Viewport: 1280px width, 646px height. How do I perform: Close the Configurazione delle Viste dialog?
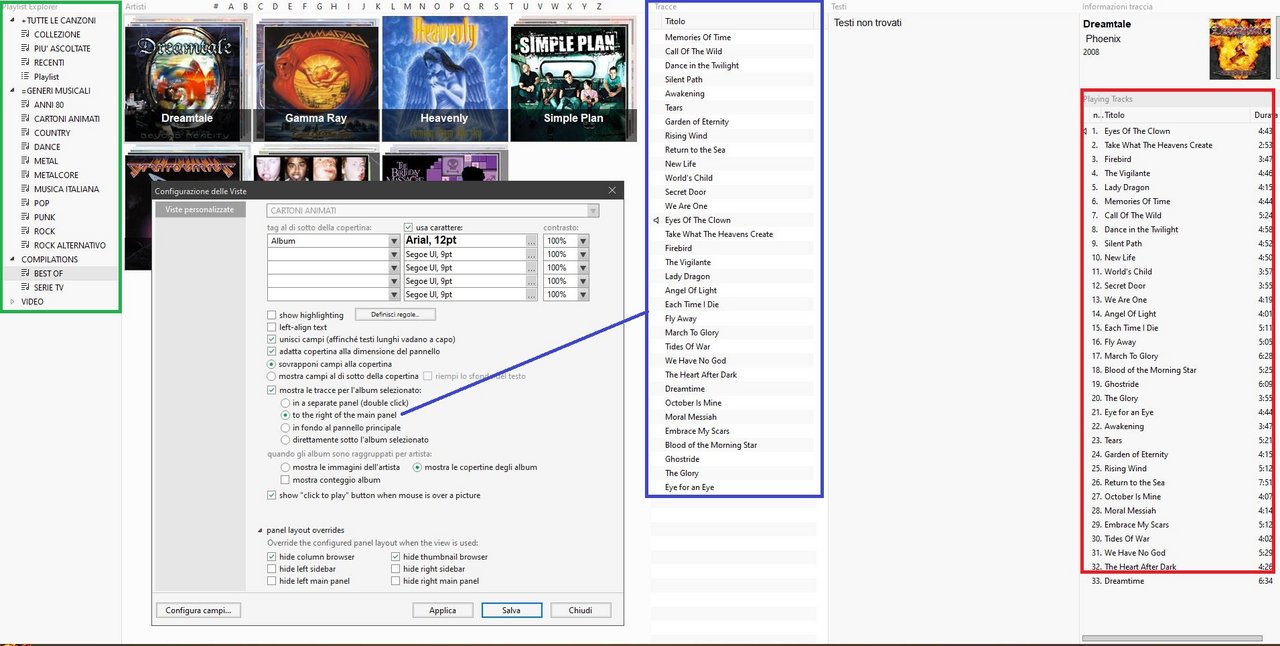[x=612, y=190]
